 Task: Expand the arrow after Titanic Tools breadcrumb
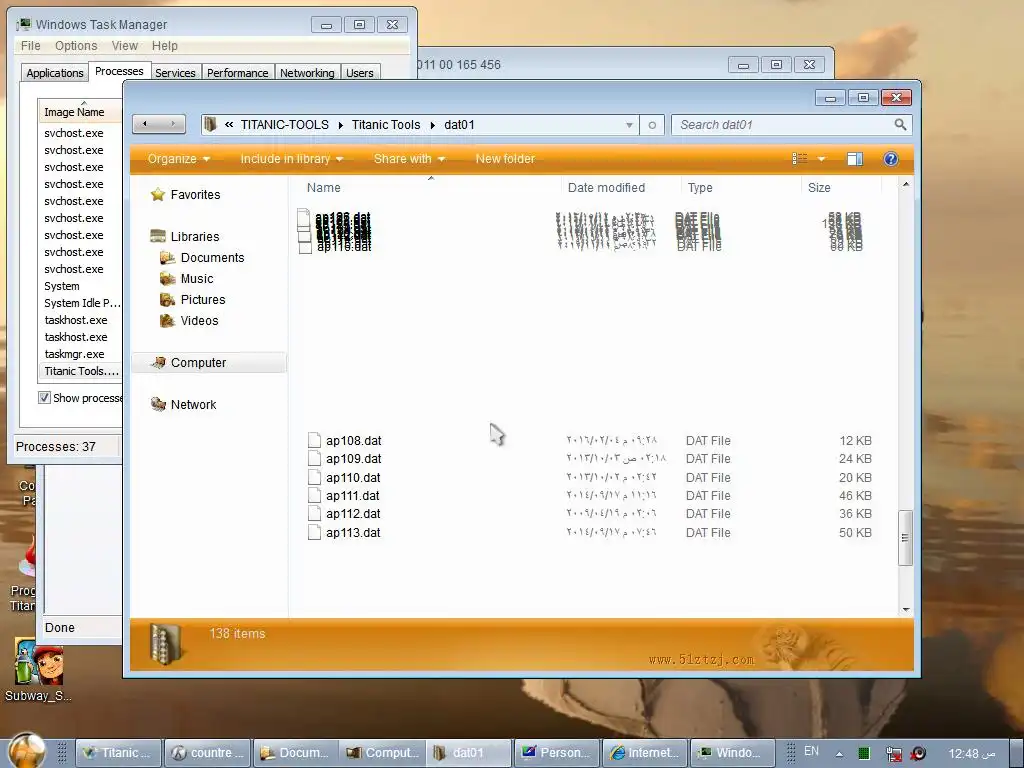[432, 125]
